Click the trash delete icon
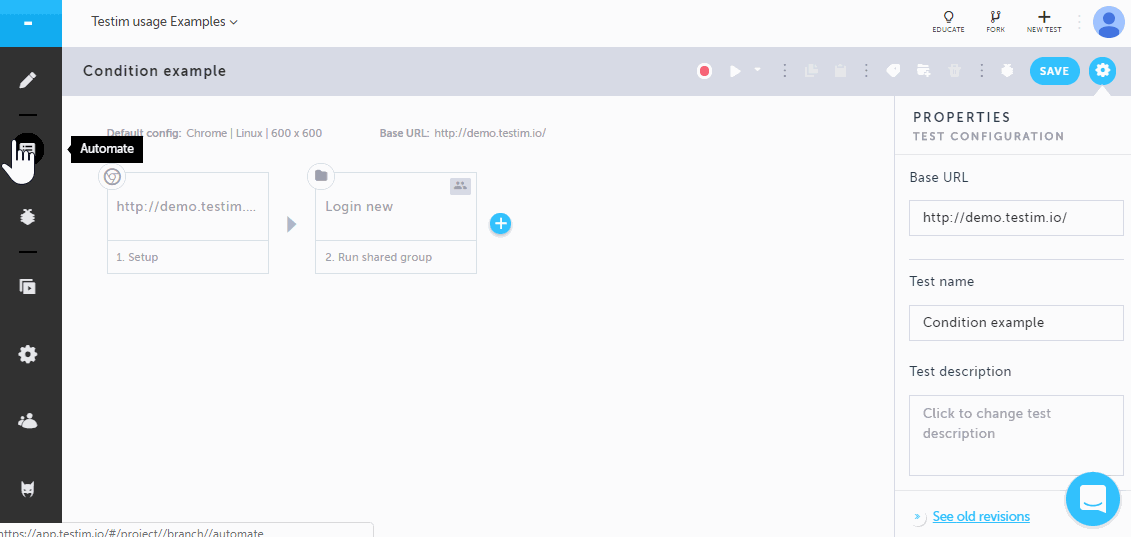 click(954, 71)
